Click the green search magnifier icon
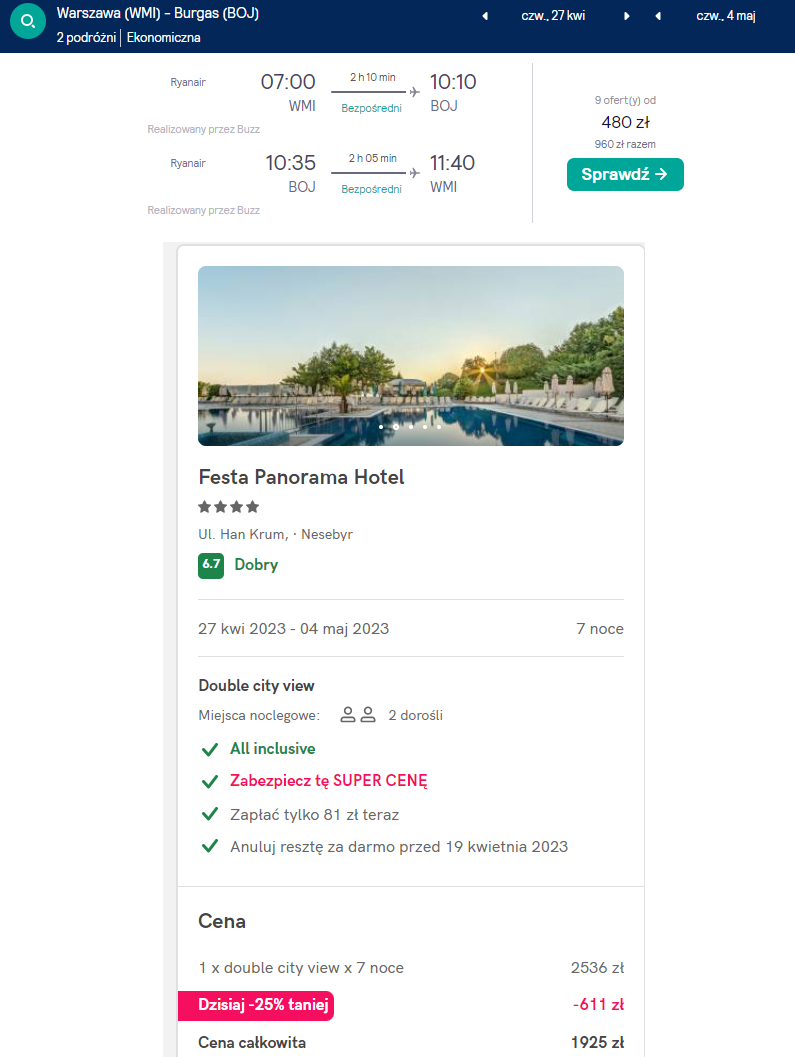Viewport: 795px width, 1057px height. click(x=28, y=22)
